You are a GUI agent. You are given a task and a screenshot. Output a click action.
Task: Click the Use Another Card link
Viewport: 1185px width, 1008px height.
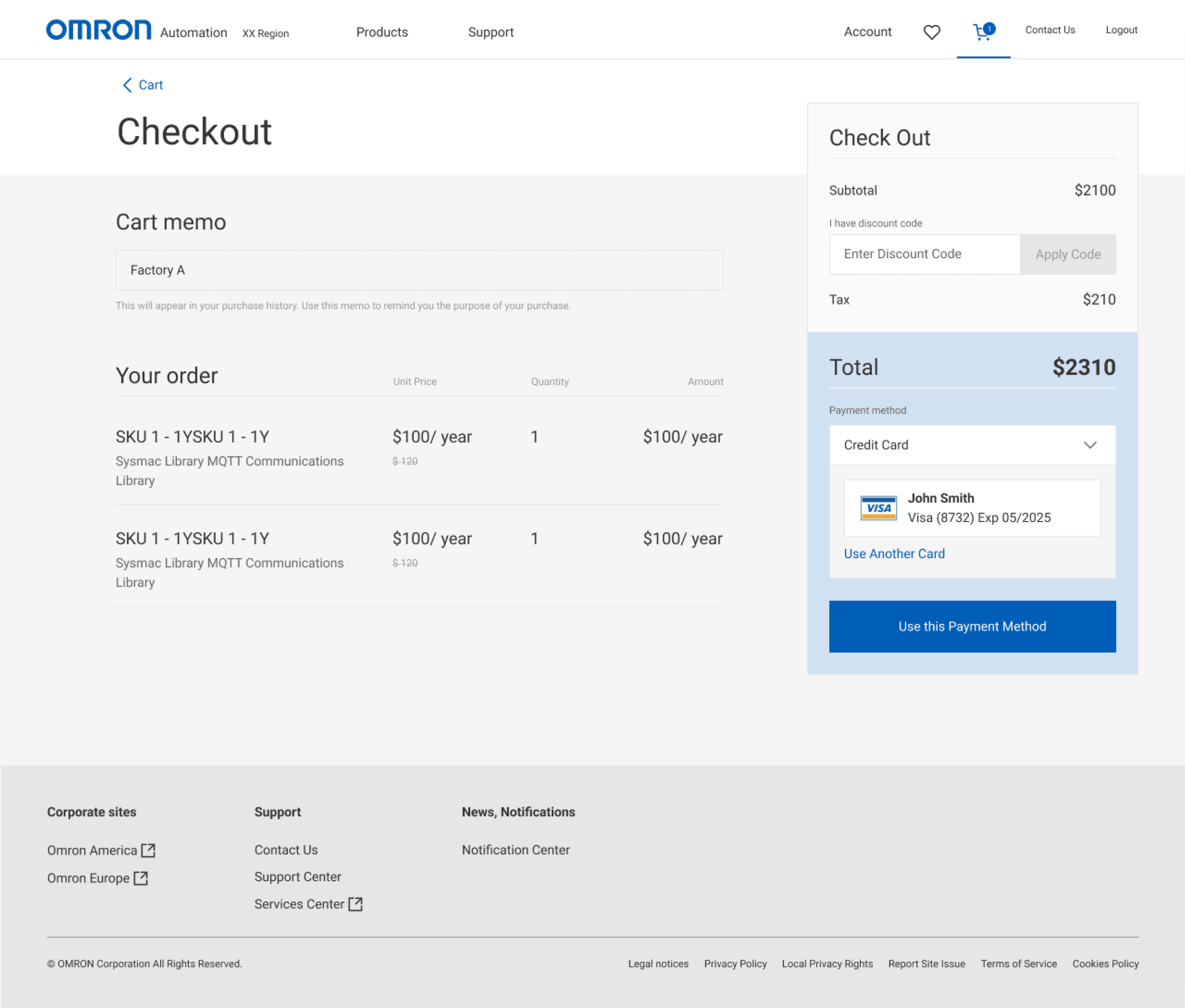[894, 554]
